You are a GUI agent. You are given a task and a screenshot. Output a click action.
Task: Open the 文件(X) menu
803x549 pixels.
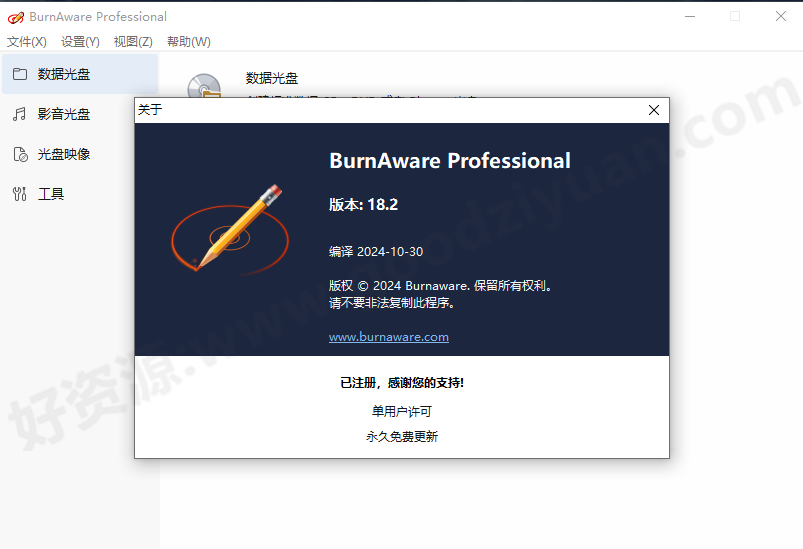click(x=27, y=41)
